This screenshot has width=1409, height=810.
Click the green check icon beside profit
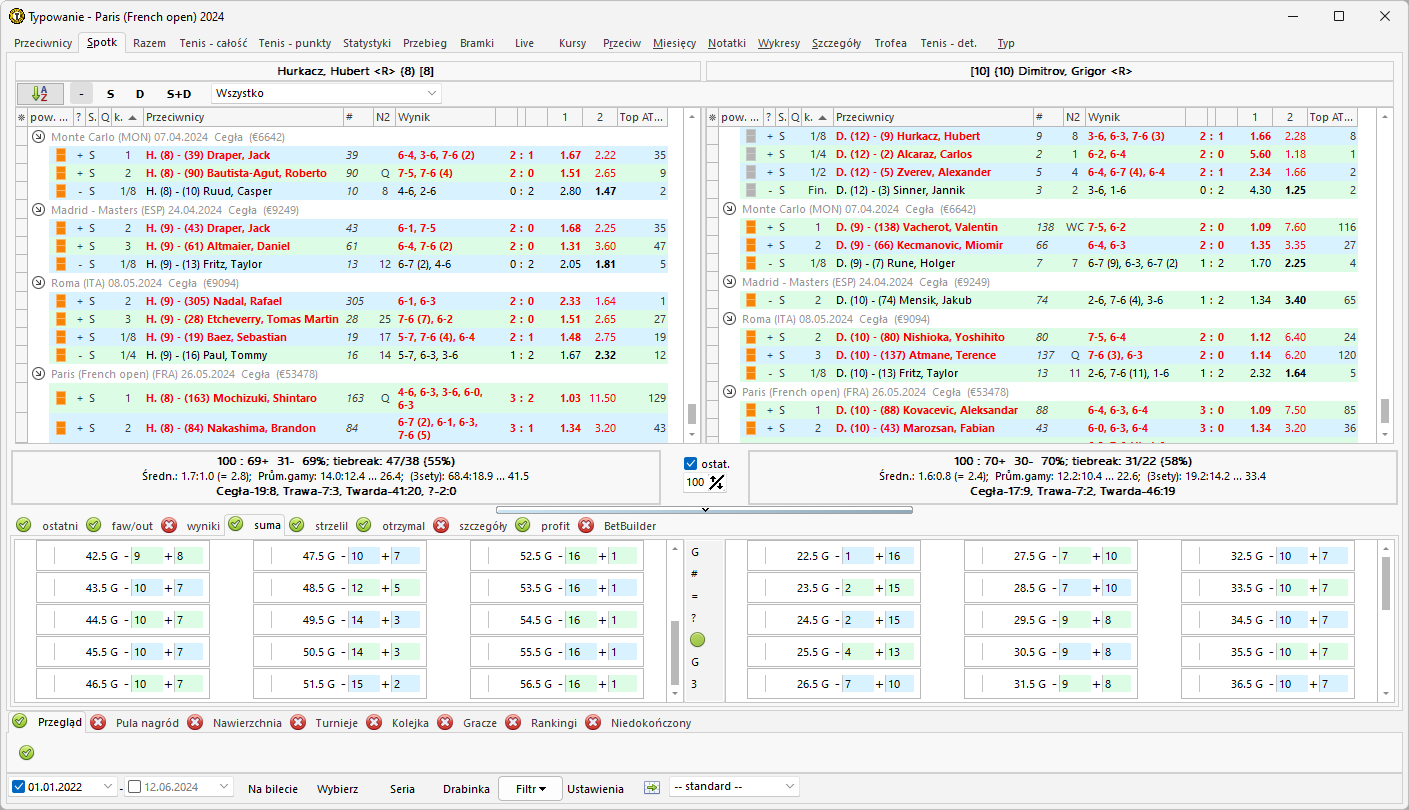pyautogui.click(x=522, y=525)
